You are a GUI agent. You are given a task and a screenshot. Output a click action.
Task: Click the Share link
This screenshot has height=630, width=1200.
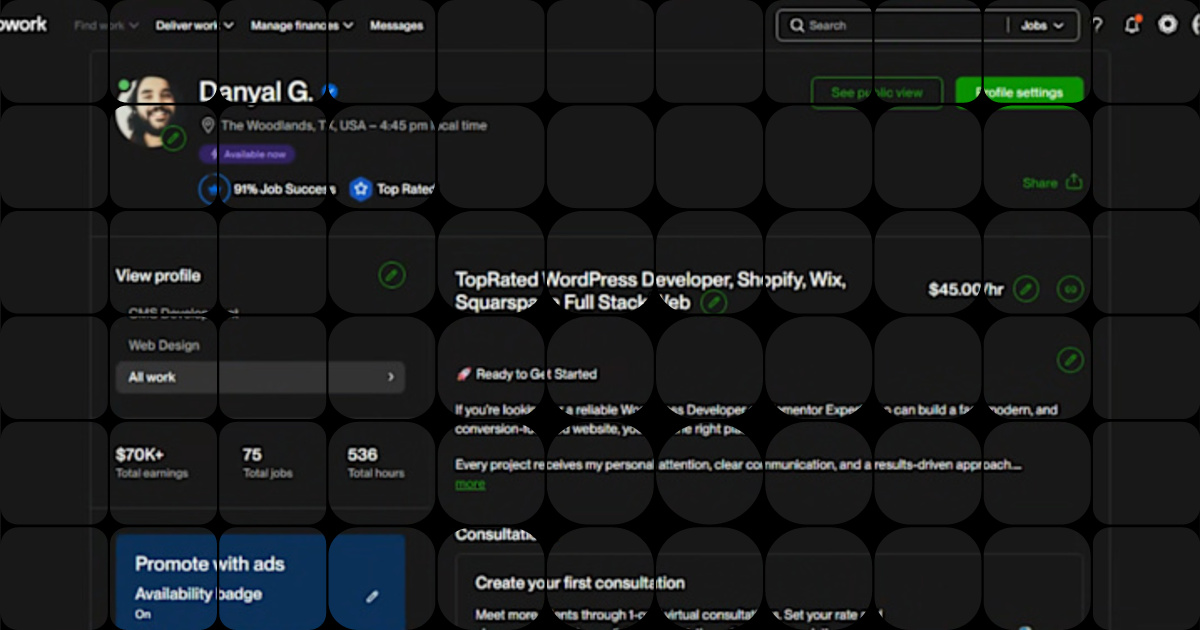click(x=1052, y=183)
